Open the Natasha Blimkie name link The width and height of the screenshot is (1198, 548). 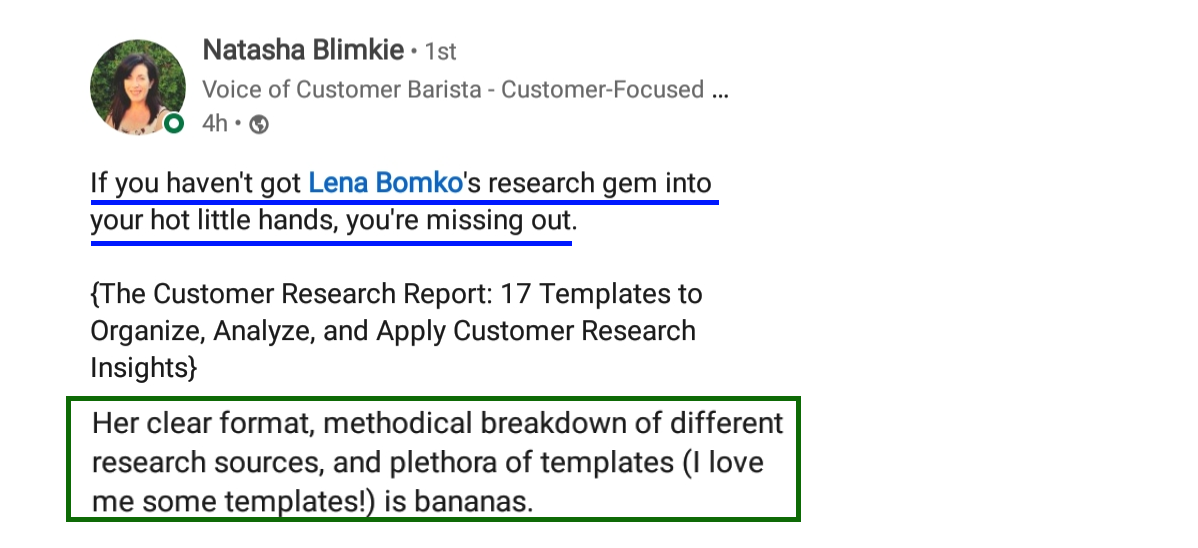(x=303, y=49)
